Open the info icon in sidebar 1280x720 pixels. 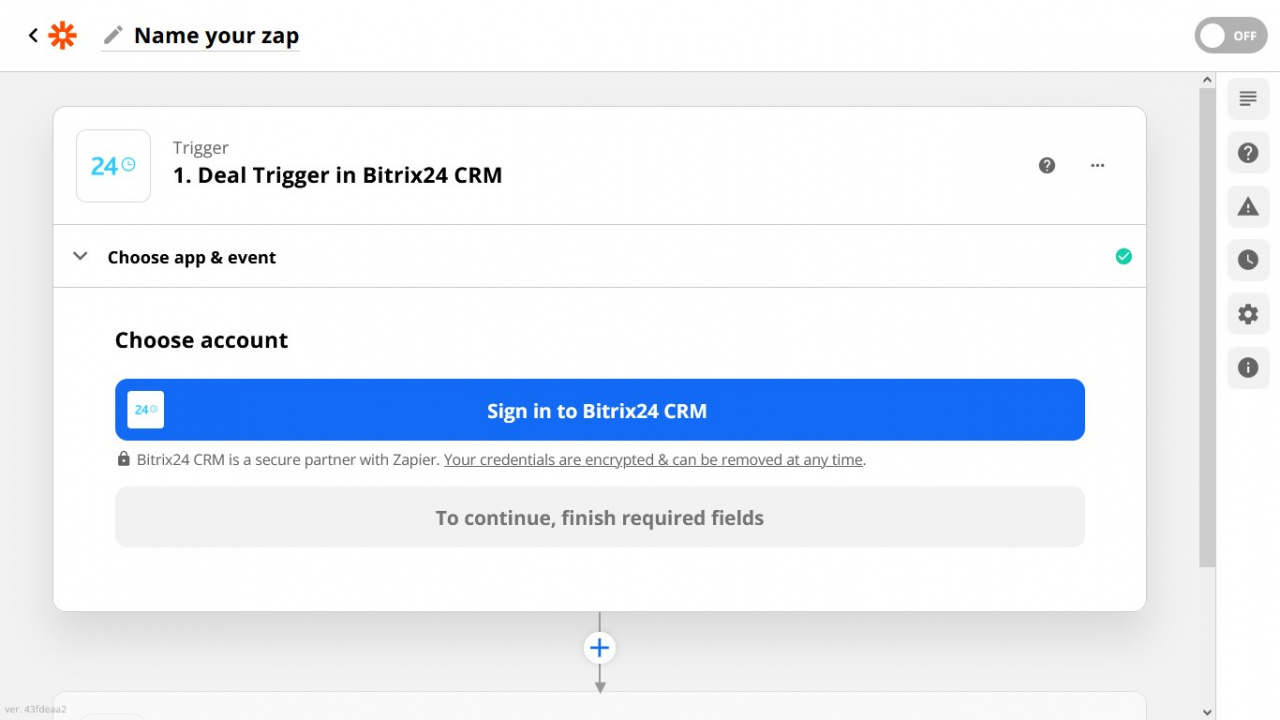[1248, 368]
